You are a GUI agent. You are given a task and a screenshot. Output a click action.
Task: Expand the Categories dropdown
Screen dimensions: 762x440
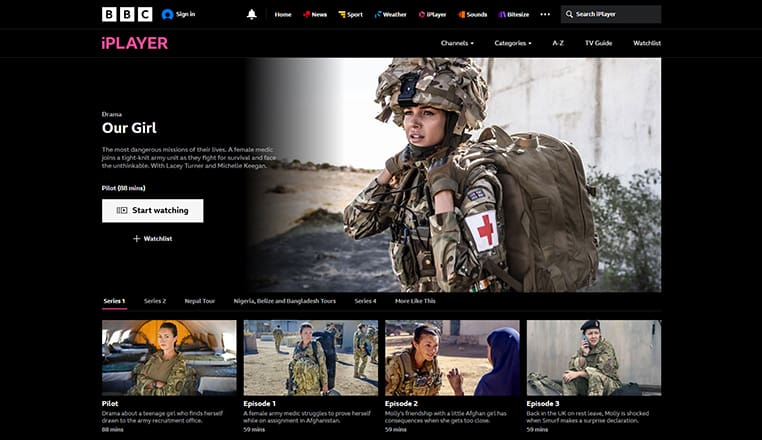(513, 43)
